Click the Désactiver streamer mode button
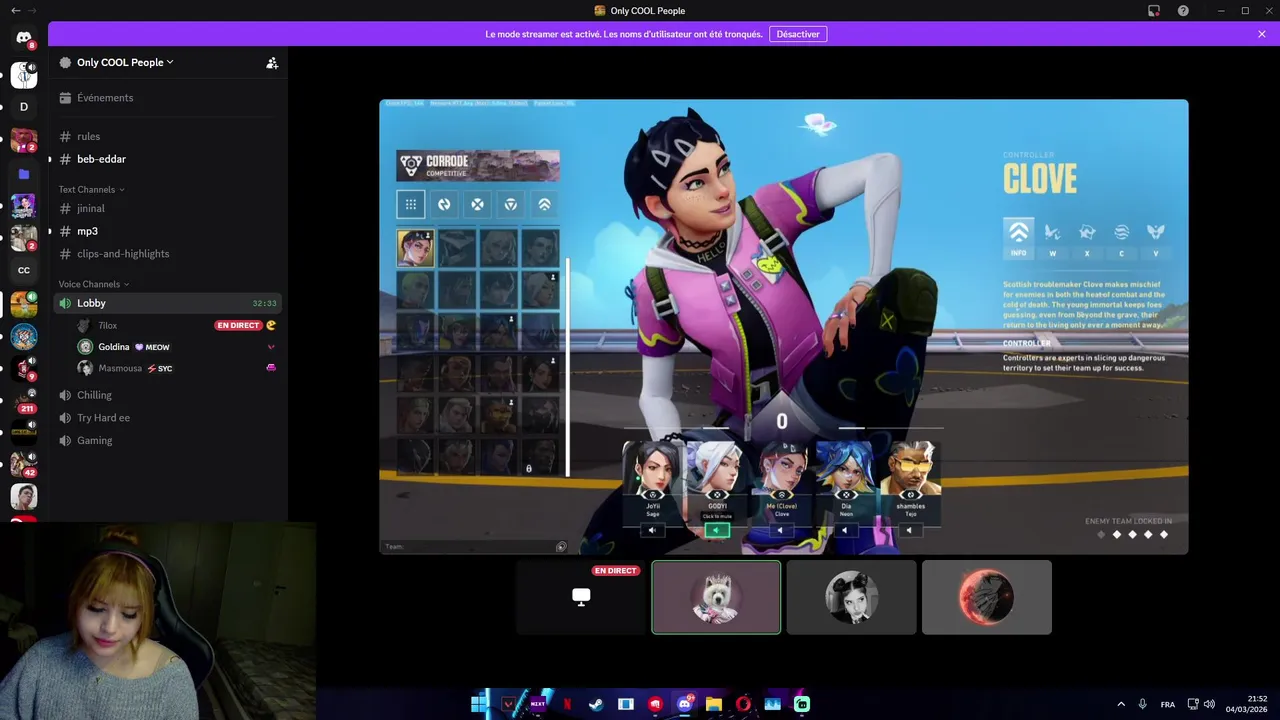1280x720 pixels. (798, 34)
